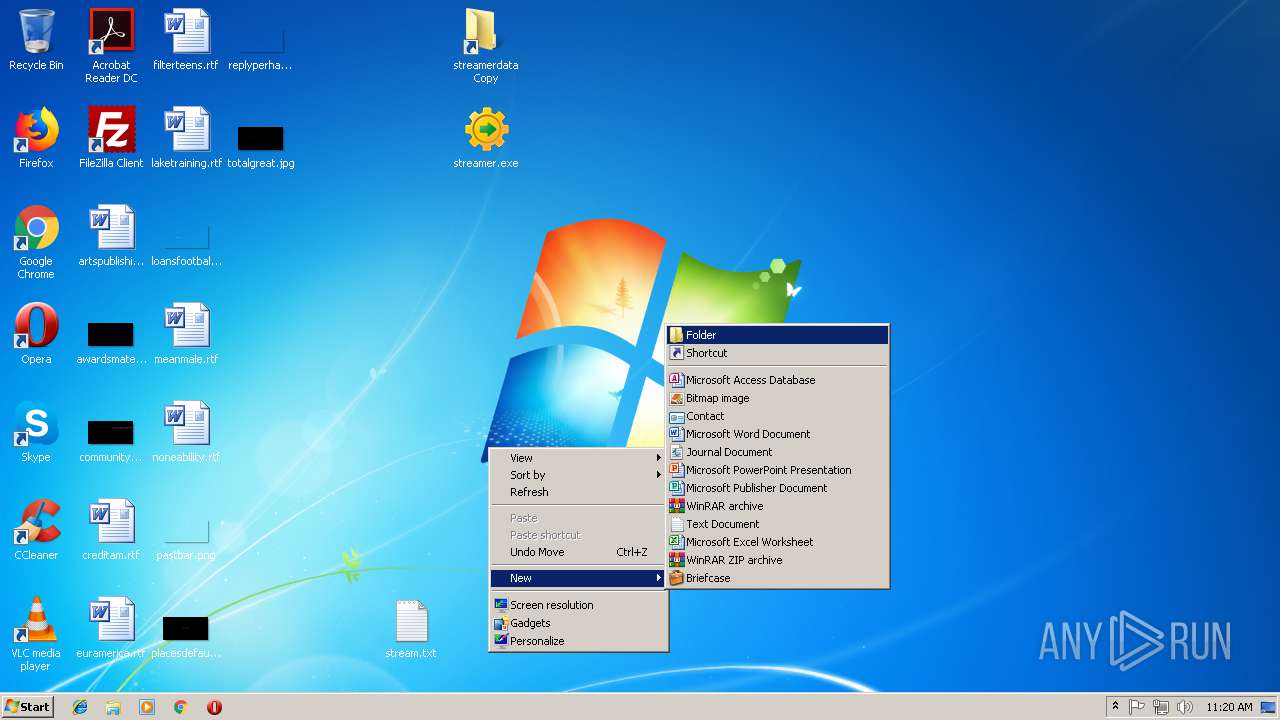Open the Start menu
This screenshot has width=1280, height=720.
tap(27, 707)
